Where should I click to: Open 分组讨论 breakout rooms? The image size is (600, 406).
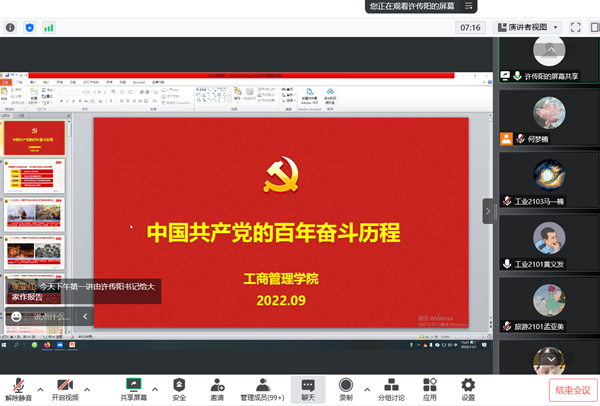[x=391, y=390]
